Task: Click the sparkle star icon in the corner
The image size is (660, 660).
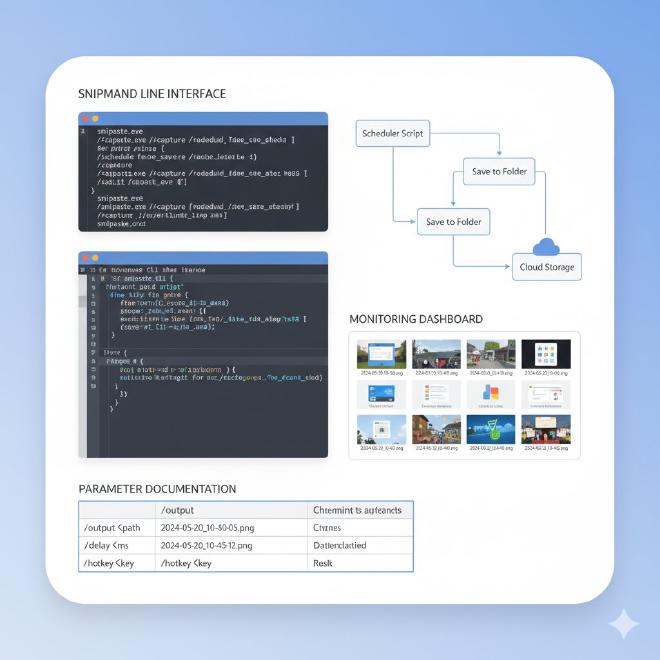Action: pyautogui.click(x=624, y=625)
